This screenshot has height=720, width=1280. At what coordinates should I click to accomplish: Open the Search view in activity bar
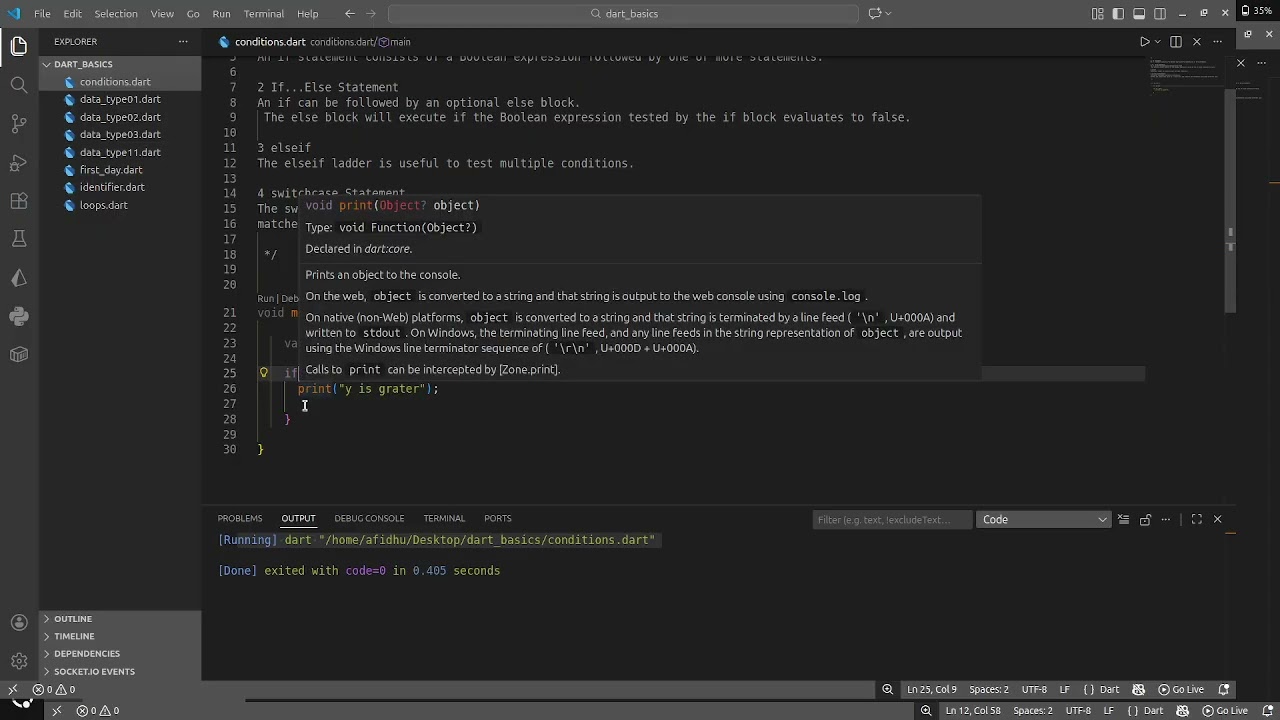(19, 86)
